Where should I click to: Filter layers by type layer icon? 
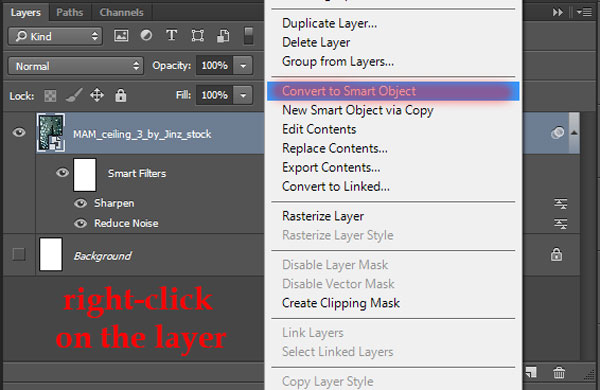pyautogui.click(x=171, y=36)
